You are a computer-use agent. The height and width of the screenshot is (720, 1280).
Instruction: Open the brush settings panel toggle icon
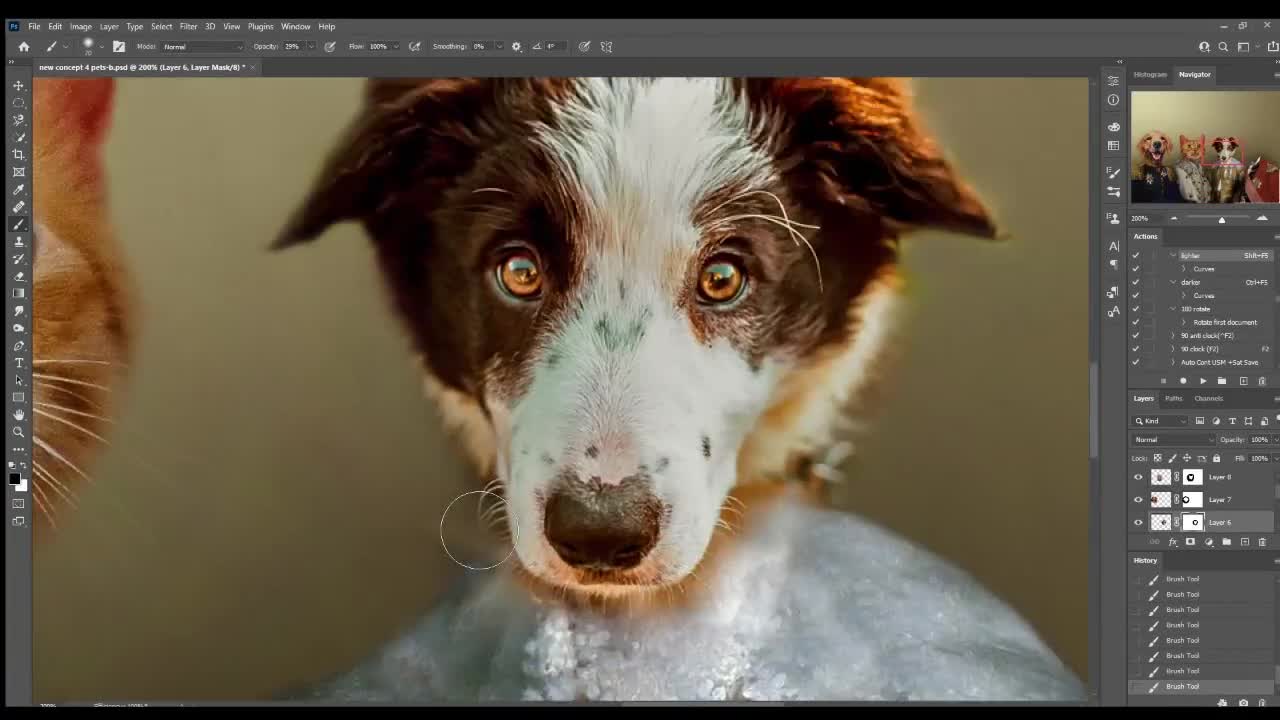click(119, 46)
